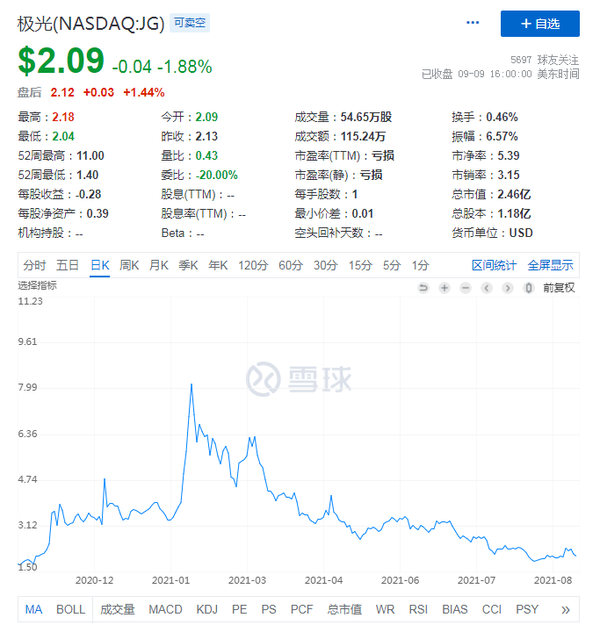
Task: Click the Xueqiu watermark logo
Action: pyautogui.click(x=299, y=379)
